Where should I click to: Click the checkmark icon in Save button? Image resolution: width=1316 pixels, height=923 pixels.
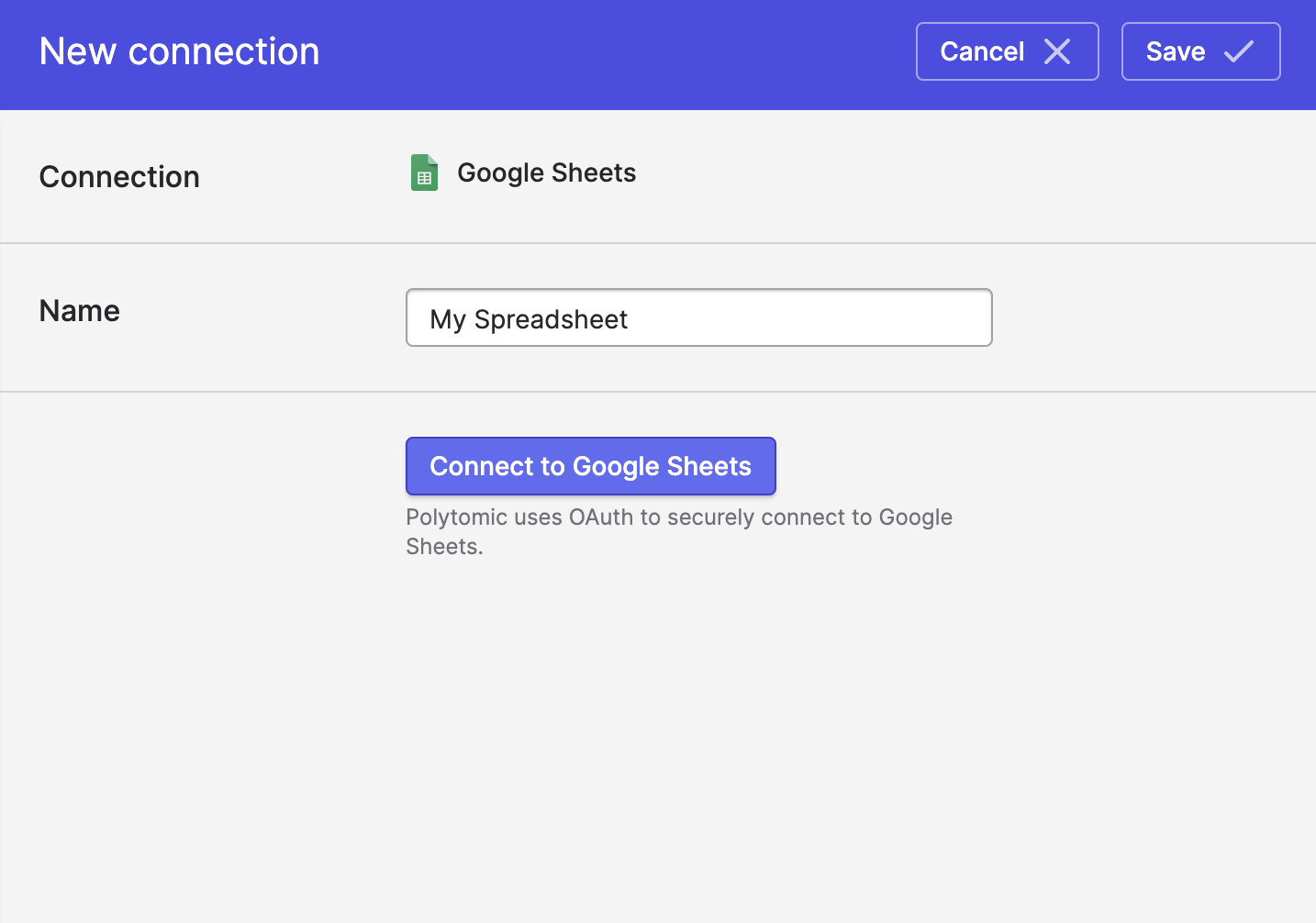pyautogui.click(x=1238, y=51)
